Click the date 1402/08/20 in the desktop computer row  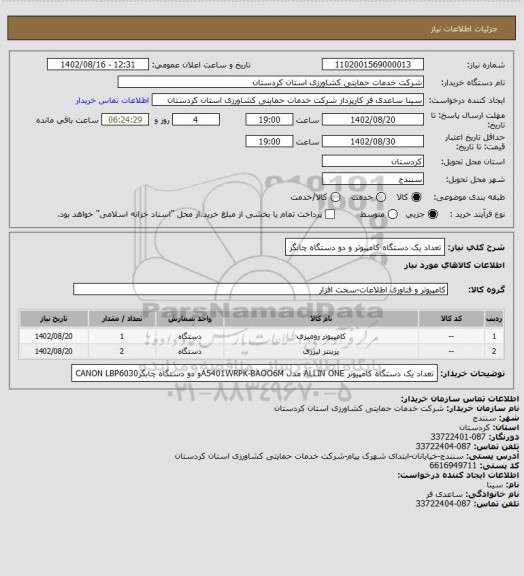pyautogui.click(x=54, y=336)
